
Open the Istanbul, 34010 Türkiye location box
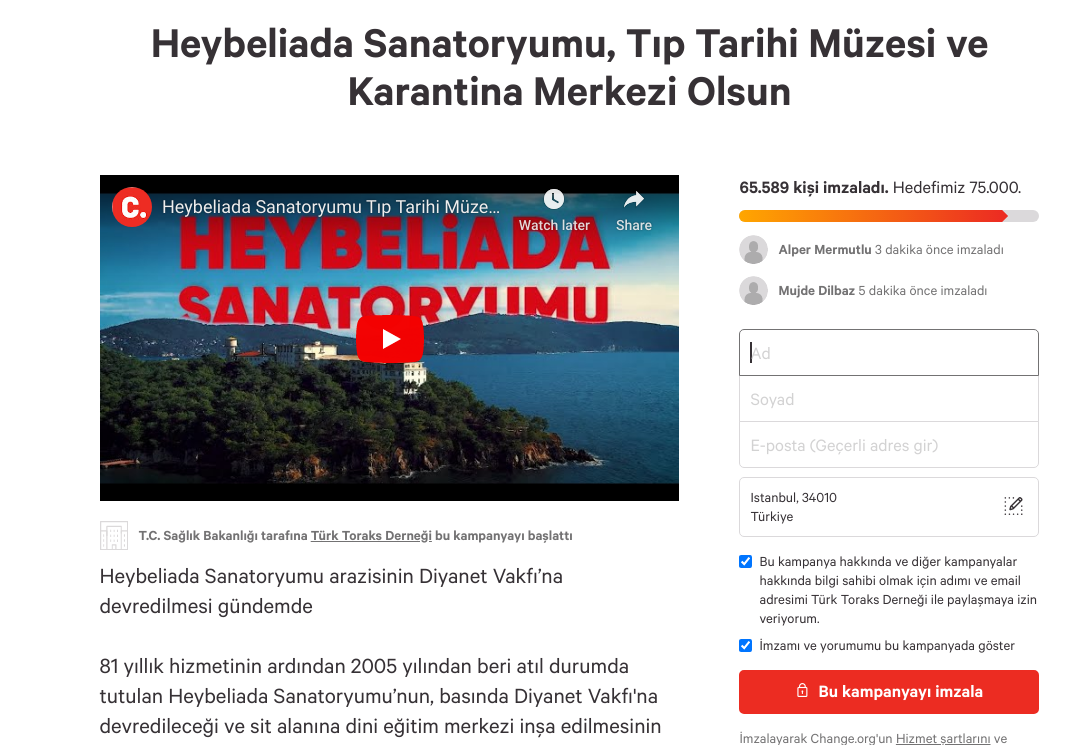pos(888,507)
